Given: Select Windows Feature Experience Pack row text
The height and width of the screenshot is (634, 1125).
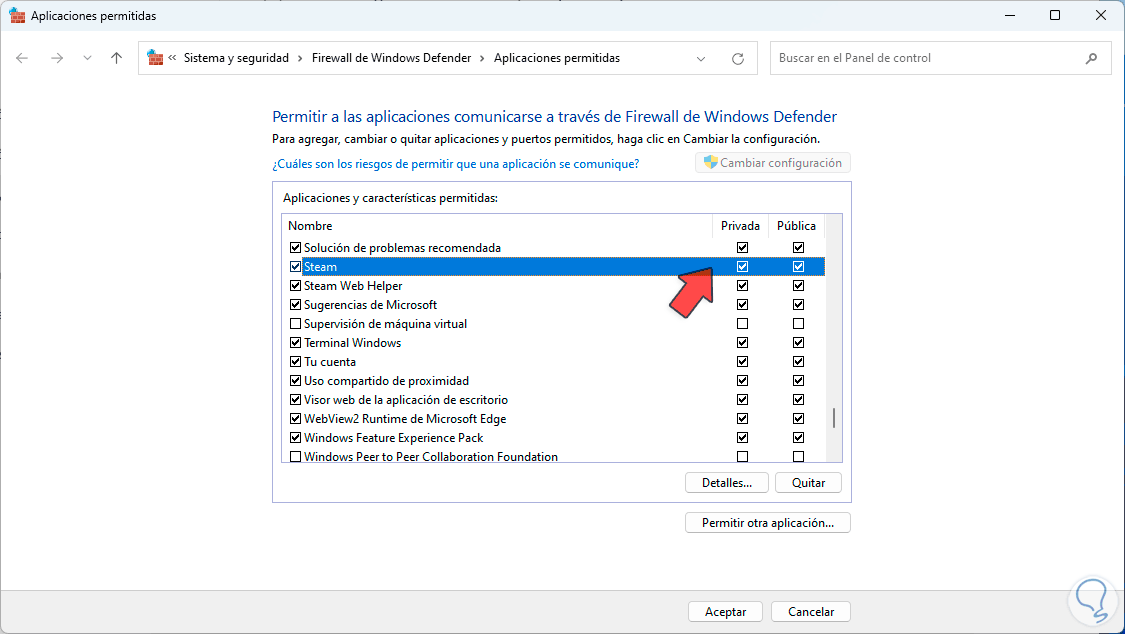Looking at the screenshot, I should [x=393, y=437].
